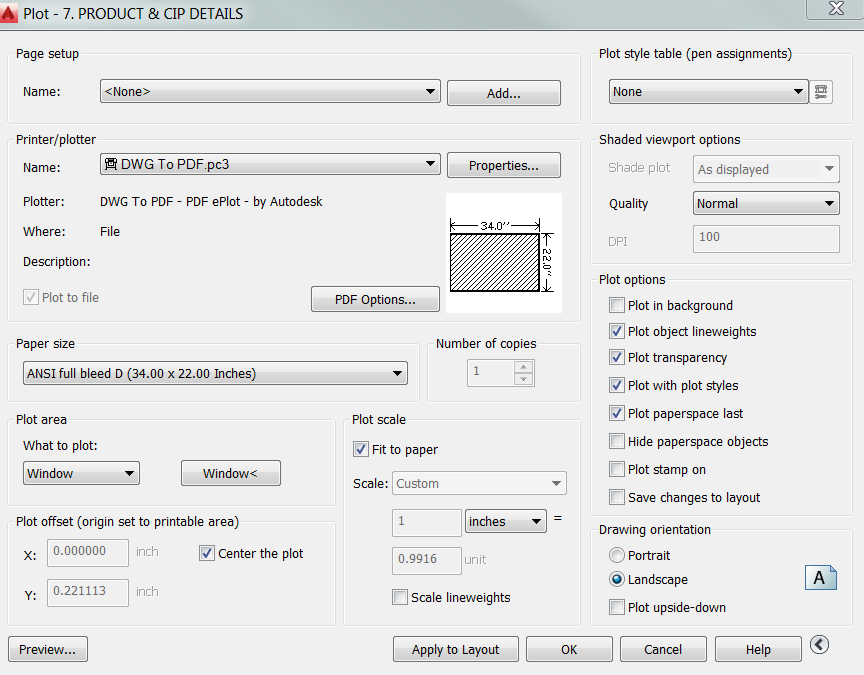Click Apply to Layout
864x675 pixels.
[x=455, y=649]
